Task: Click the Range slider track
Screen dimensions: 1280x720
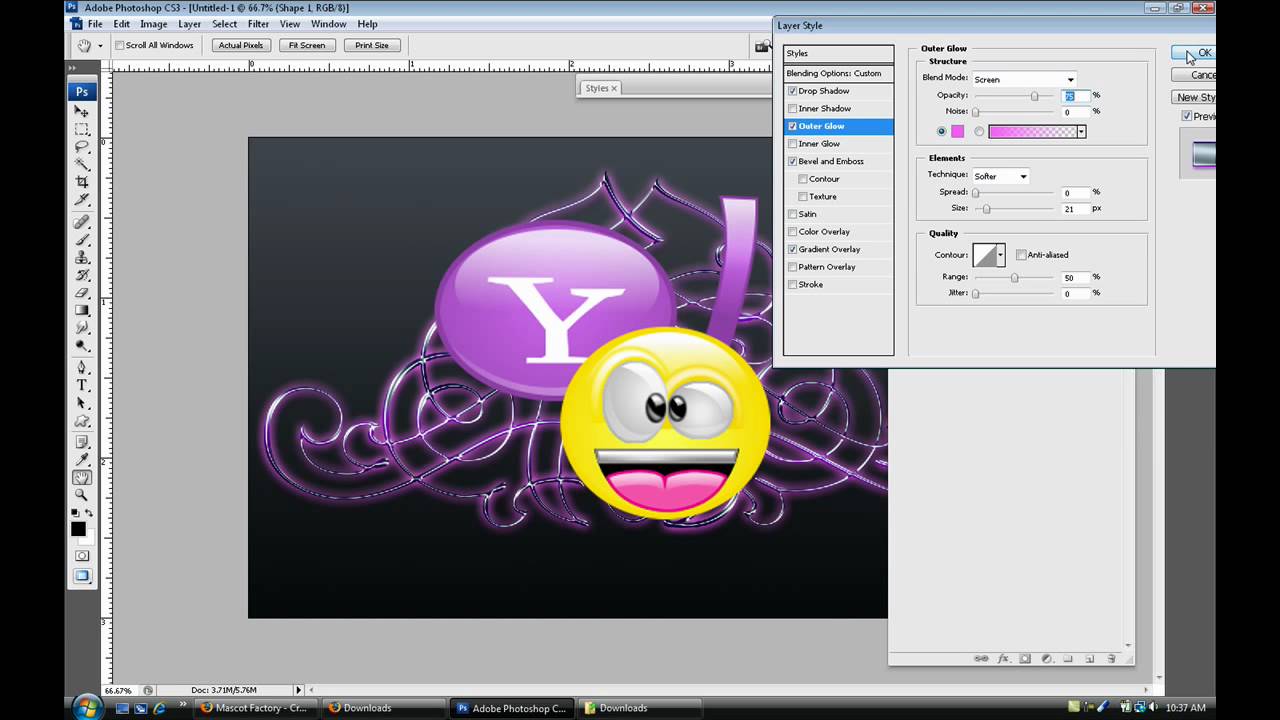Action: tap(1013, 277)
